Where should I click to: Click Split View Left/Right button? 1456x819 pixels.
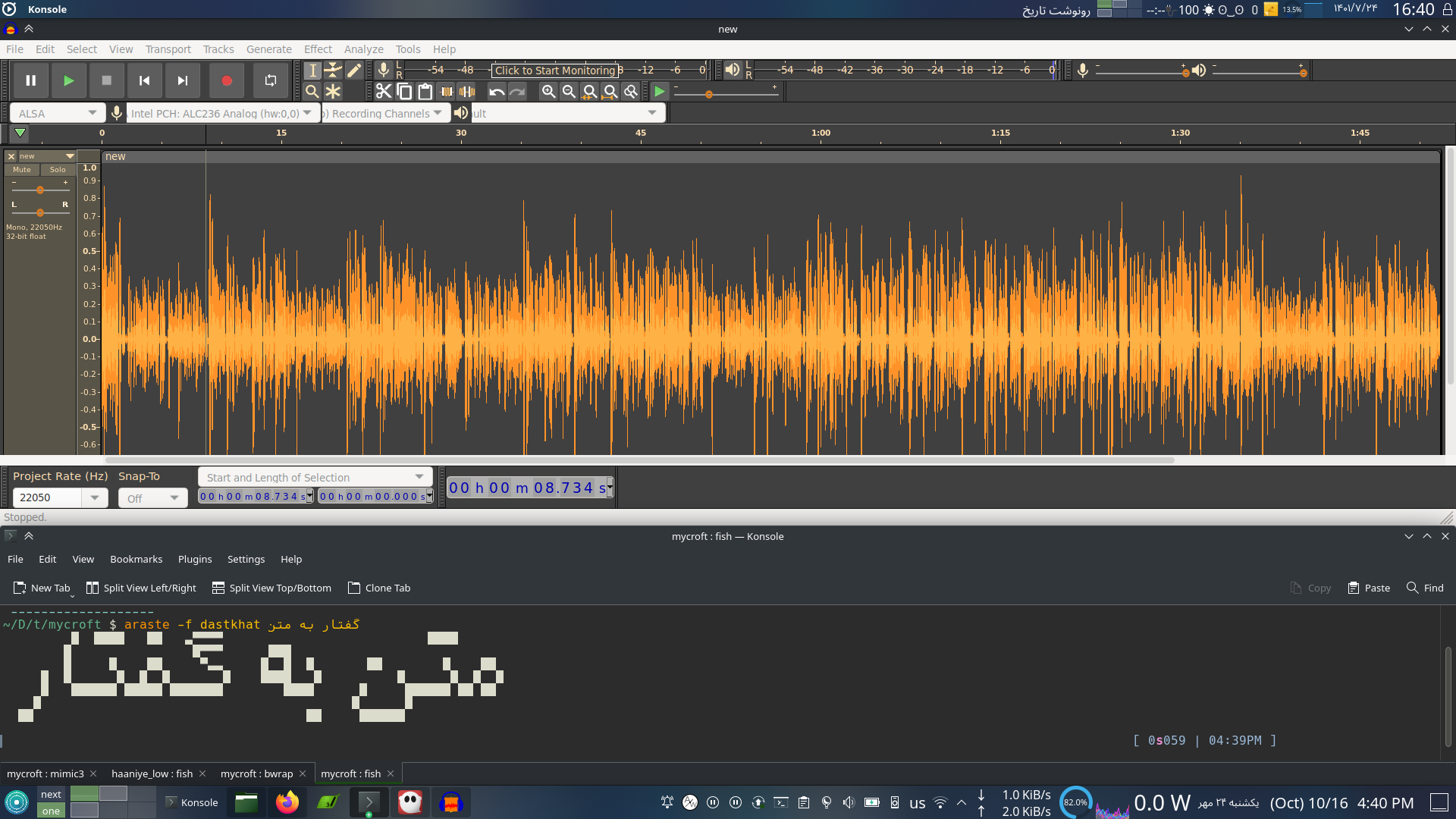point(141,588)
